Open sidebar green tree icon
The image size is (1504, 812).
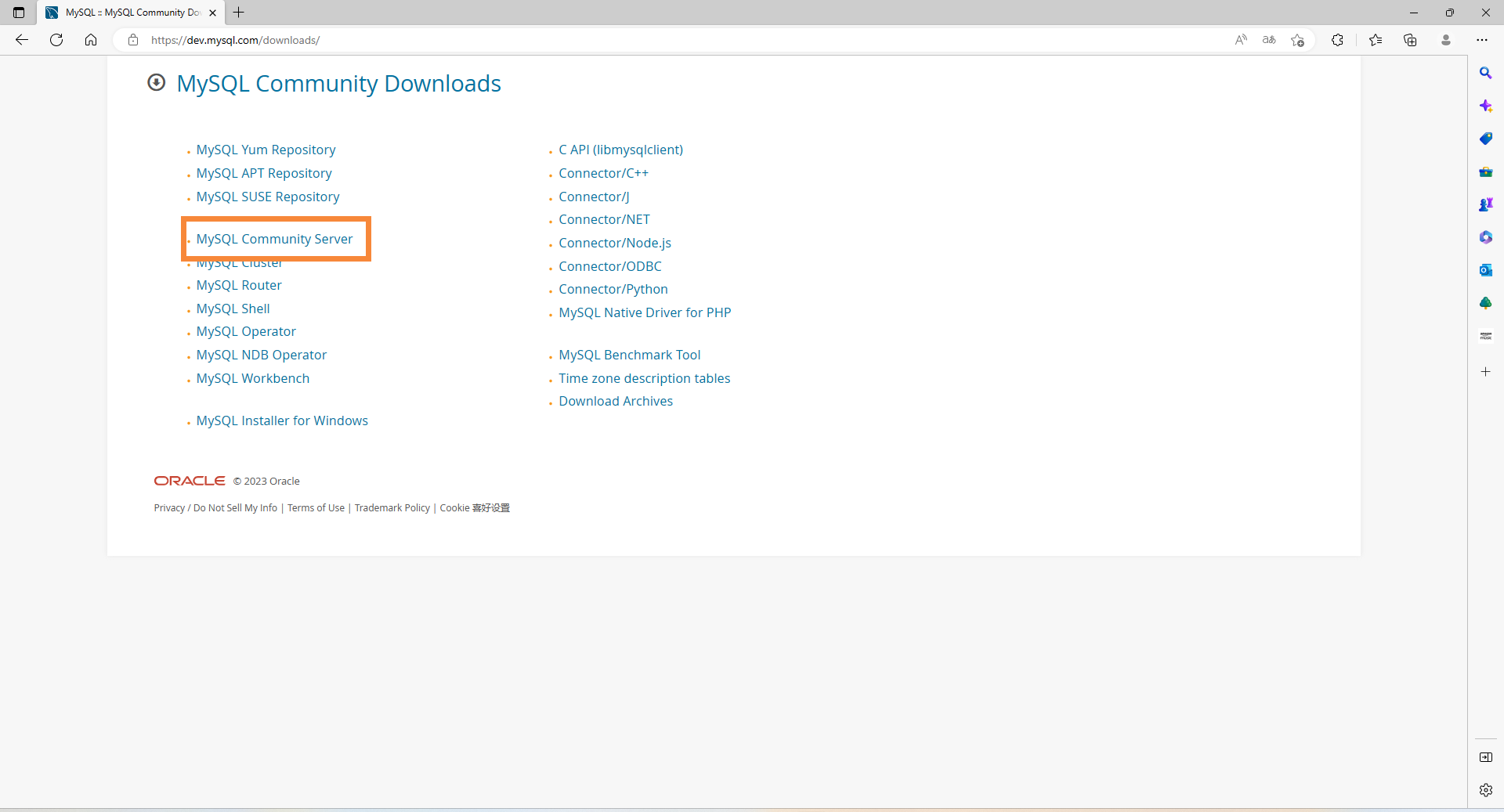[x=1485, y=303]
